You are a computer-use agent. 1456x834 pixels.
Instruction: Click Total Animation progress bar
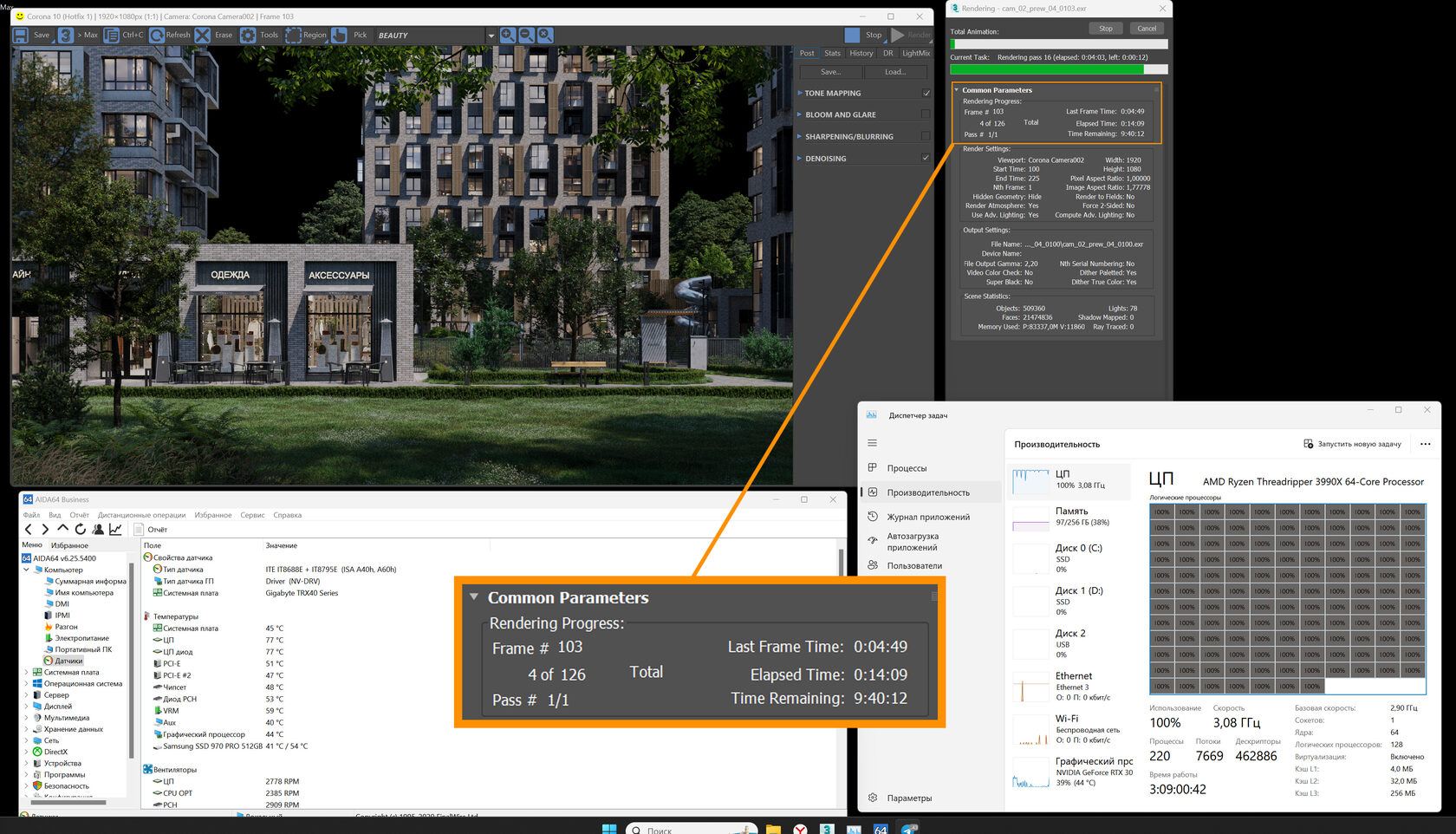click(x=1059, y=43)
